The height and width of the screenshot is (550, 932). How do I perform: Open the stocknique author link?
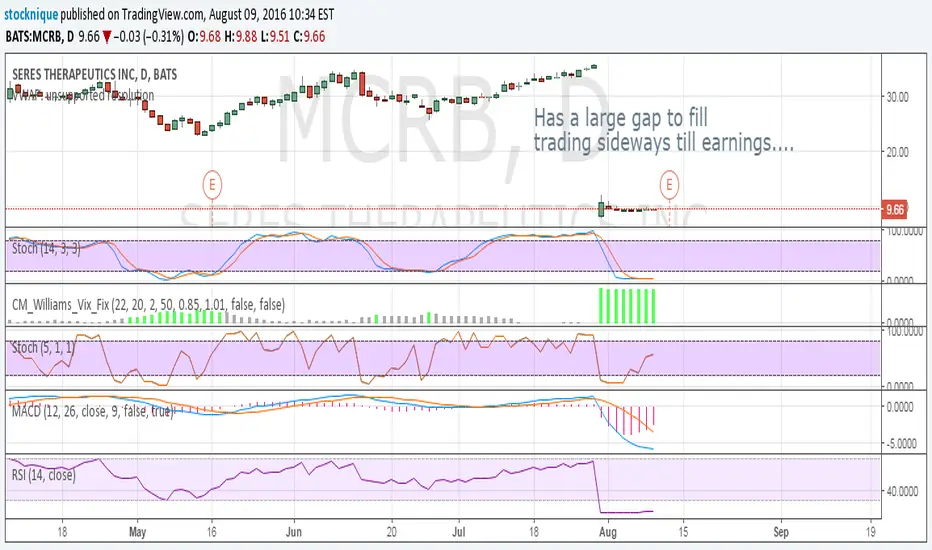[x=31, y=14]
